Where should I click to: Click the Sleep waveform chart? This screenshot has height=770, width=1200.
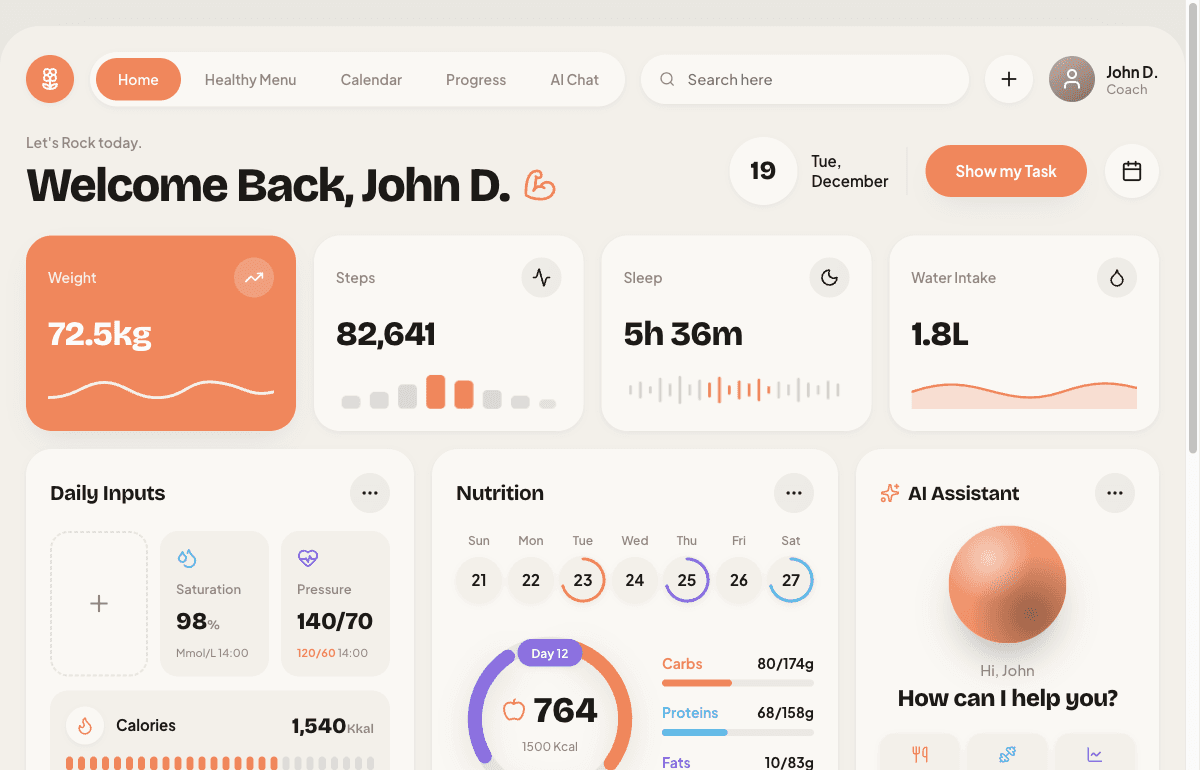pos(734,390)
